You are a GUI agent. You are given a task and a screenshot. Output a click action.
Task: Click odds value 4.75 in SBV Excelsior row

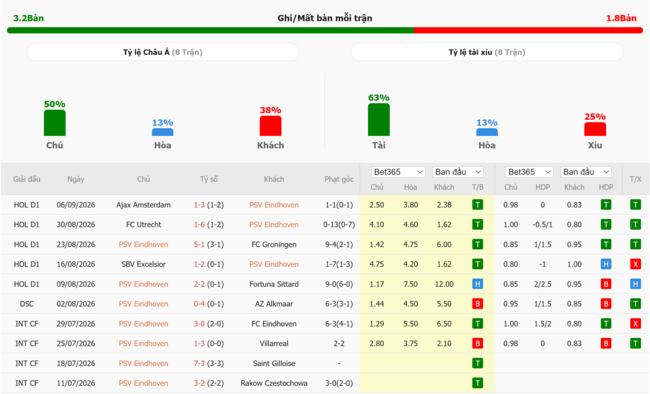pos(377,264)
